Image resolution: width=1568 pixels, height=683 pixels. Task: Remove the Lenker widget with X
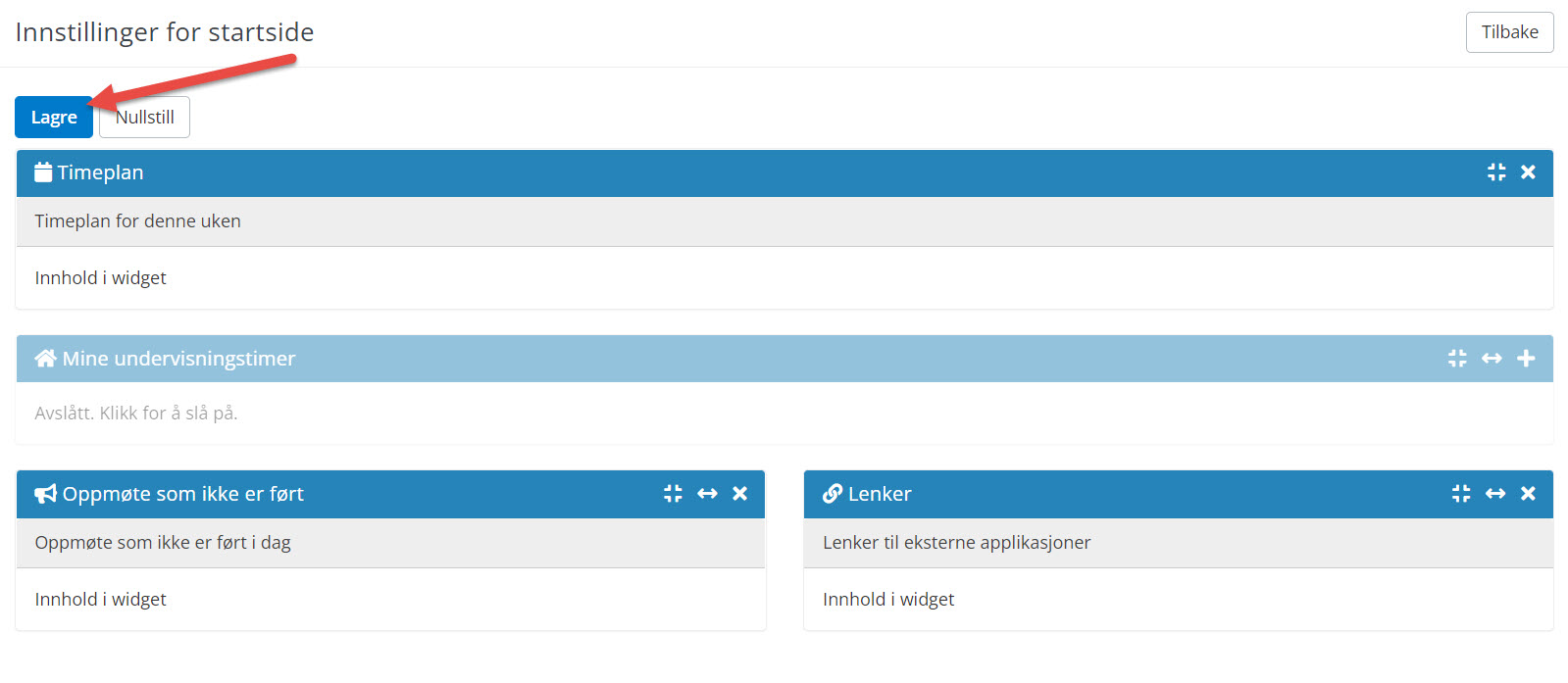tap(1528, 494)
